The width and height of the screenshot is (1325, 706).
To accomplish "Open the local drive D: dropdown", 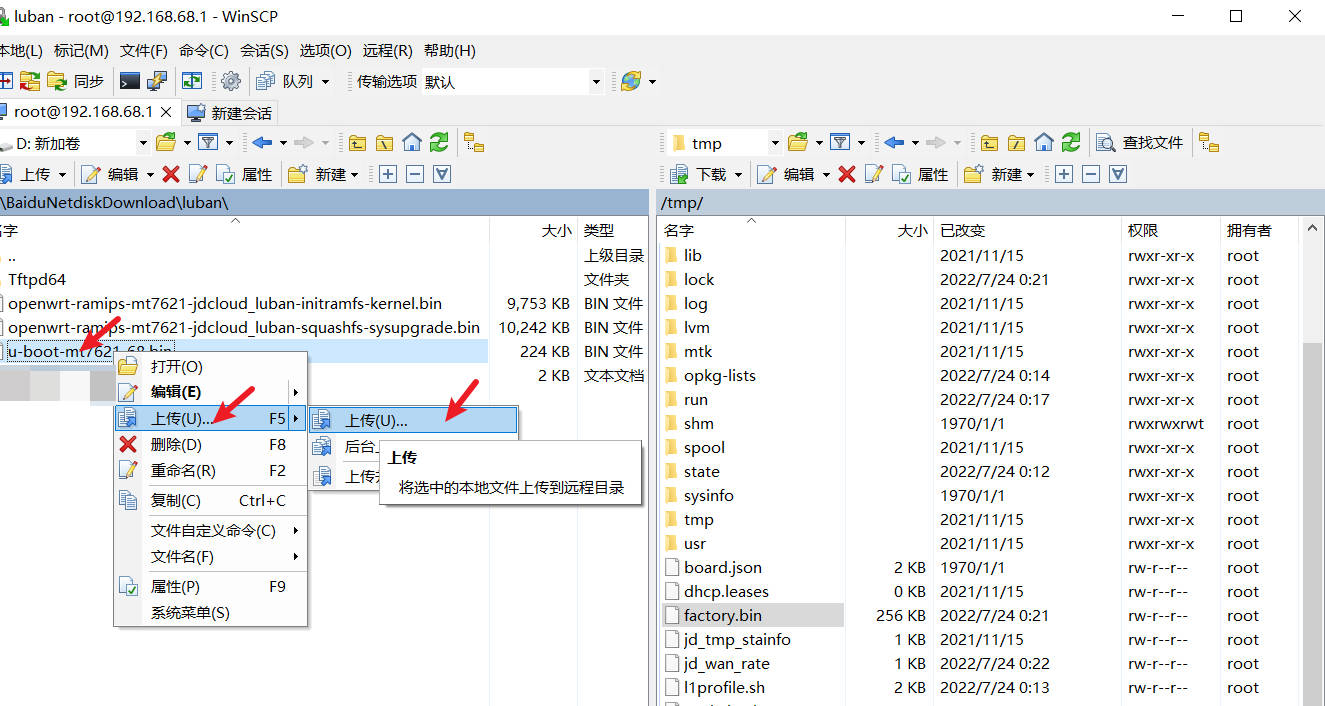I will [x=142, y=143].
